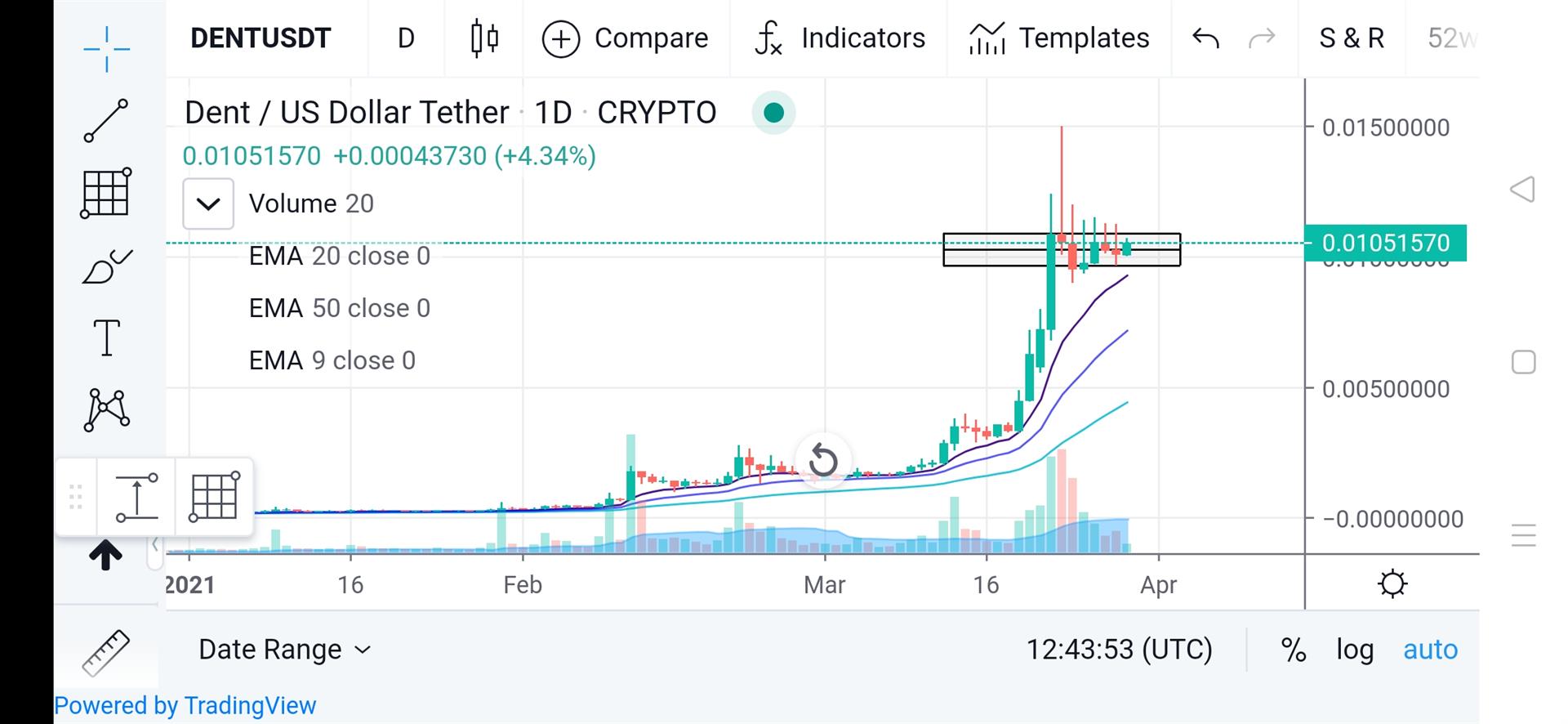Toggle auto scale on the price axis
The image size is (1568, 724).
coord(1430,649)
